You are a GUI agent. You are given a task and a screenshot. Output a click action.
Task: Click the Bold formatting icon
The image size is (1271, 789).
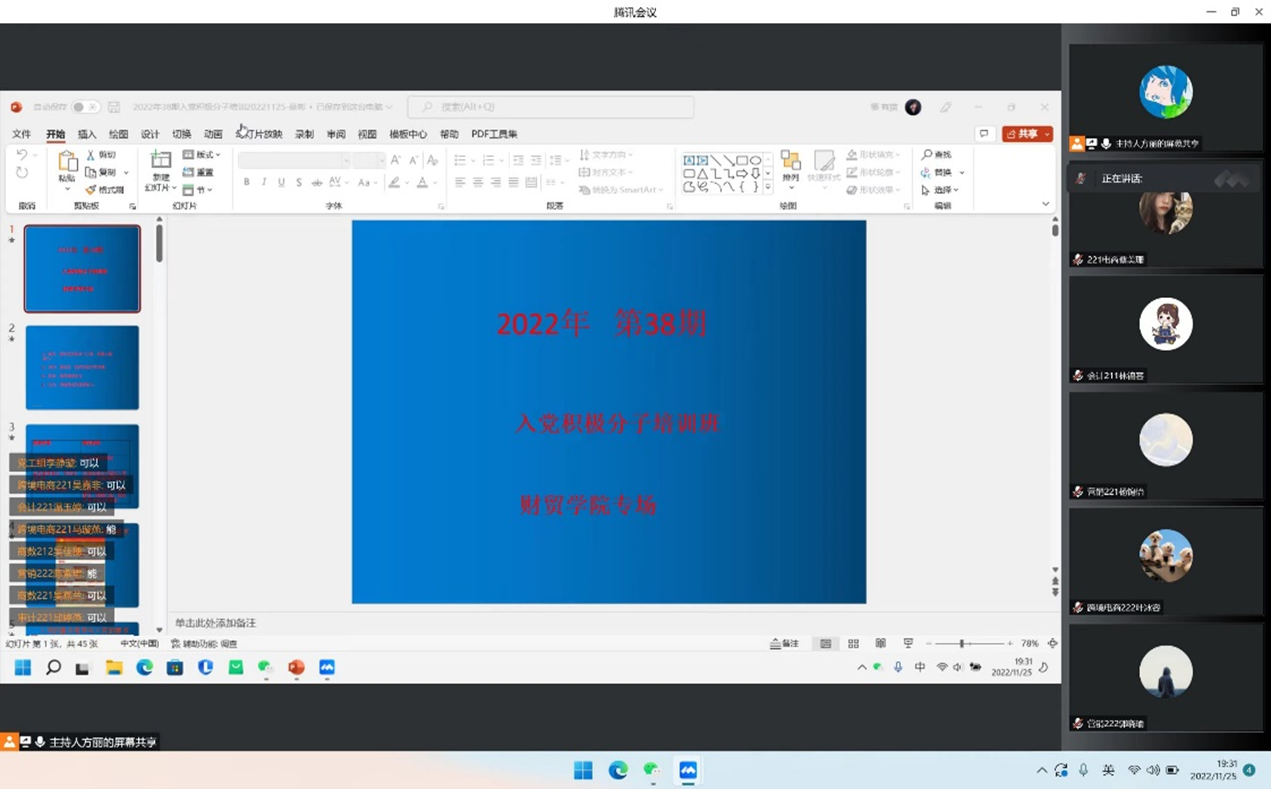(x=247, y=183)
